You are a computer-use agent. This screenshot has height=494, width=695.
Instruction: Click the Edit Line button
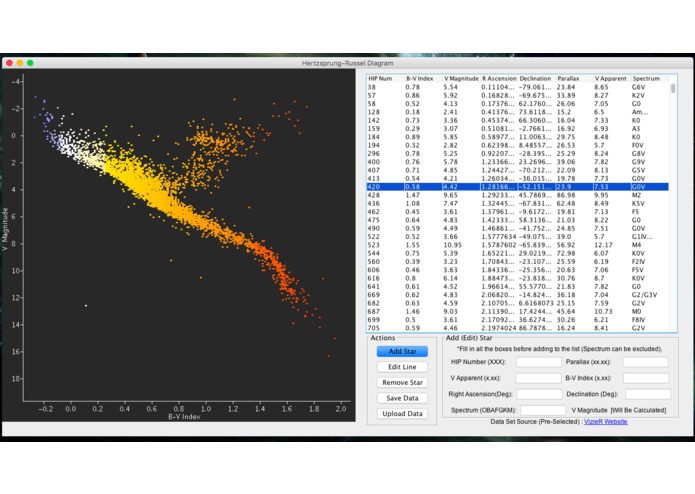click(x=402, y=367)
